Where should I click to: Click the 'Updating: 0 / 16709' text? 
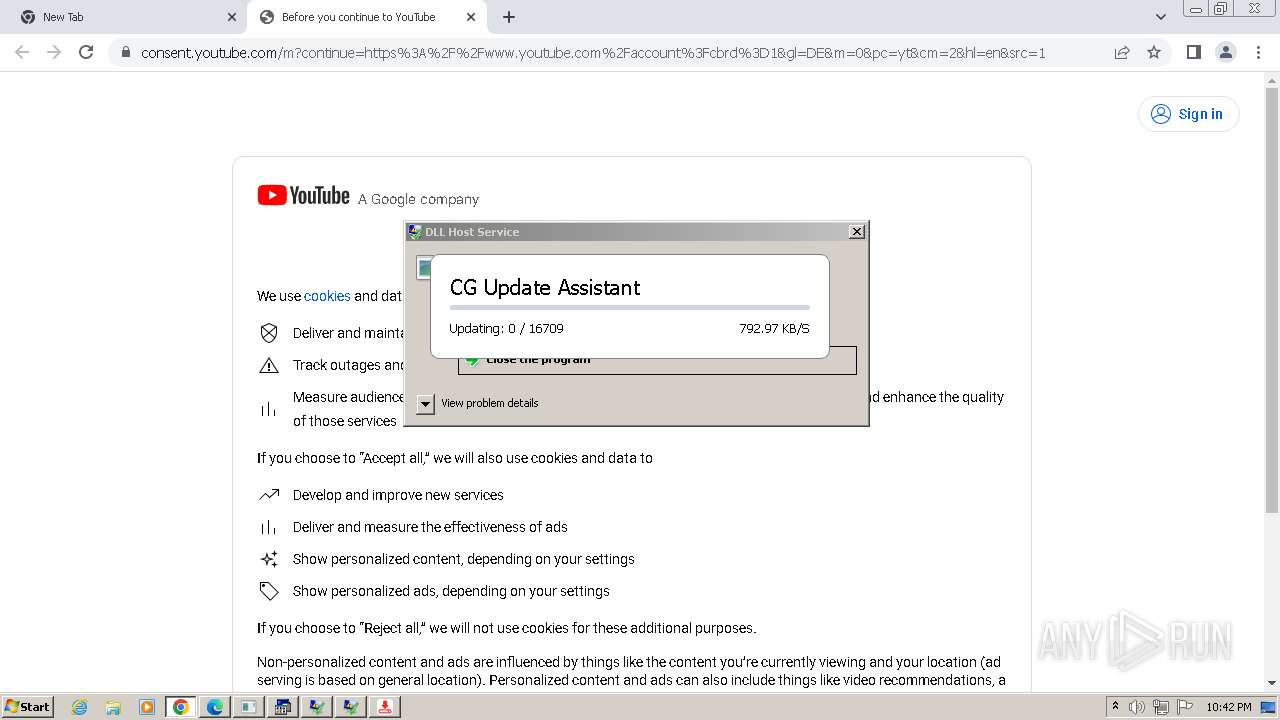pyautogui.click(x=506, y=328)
